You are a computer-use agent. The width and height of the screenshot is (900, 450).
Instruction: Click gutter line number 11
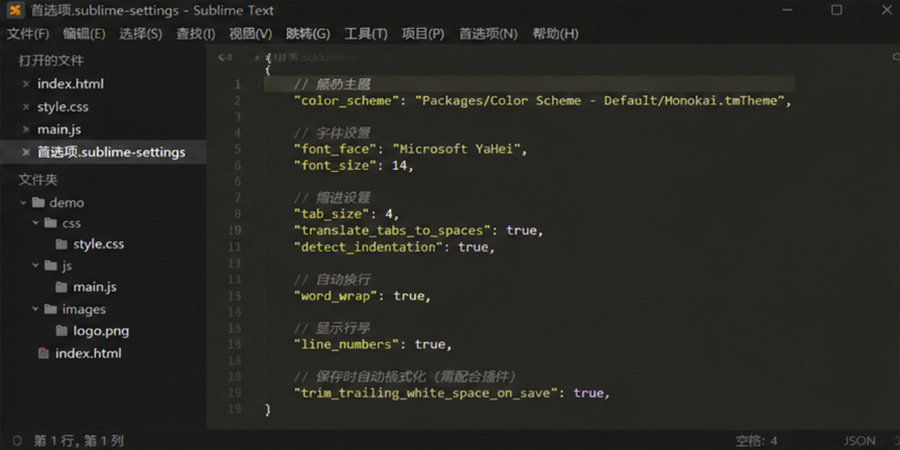[x=235, y=247]
